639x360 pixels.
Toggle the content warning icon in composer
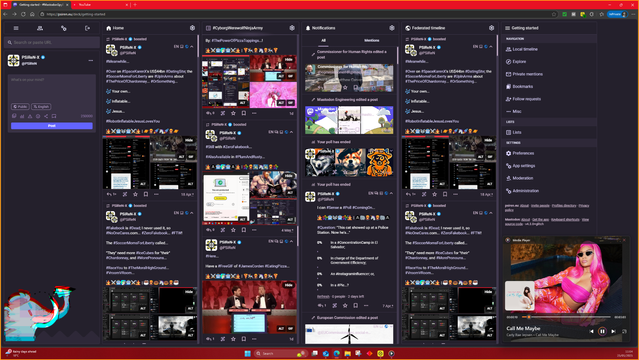(x=30, y=116)
